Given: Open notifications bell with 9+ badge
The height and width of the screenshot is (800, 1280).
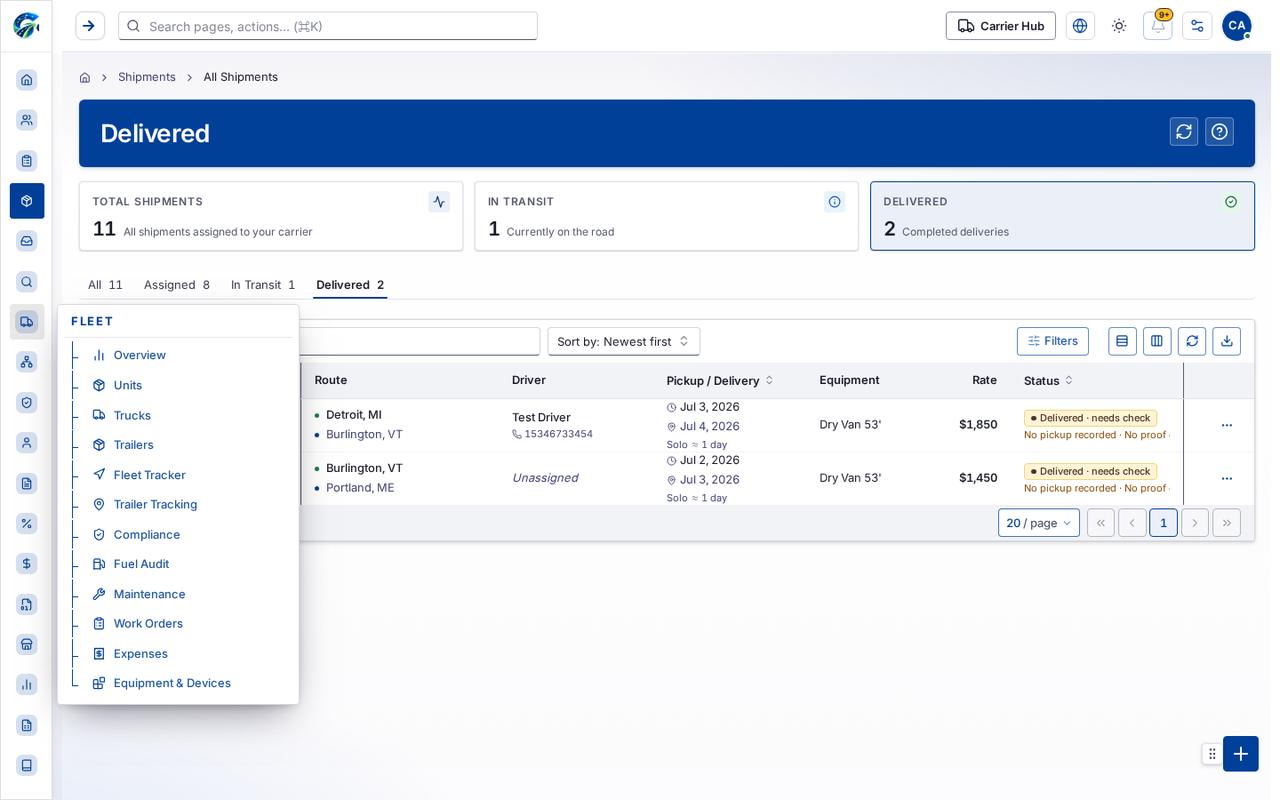Looking at the screenshot, I should 1158,26.
